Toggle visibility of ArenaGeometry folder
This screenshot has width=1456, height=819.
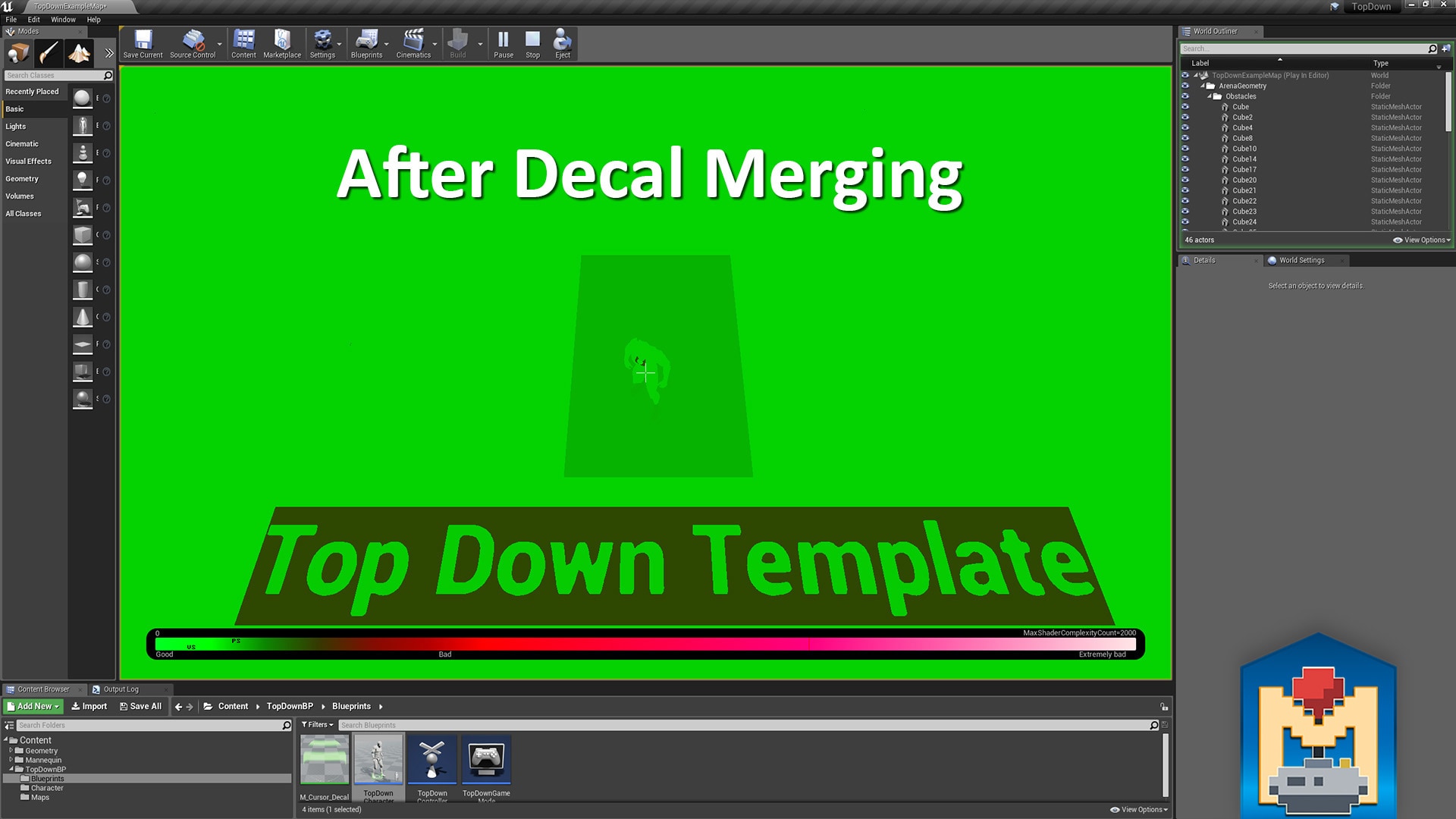tap(1185, 85)
